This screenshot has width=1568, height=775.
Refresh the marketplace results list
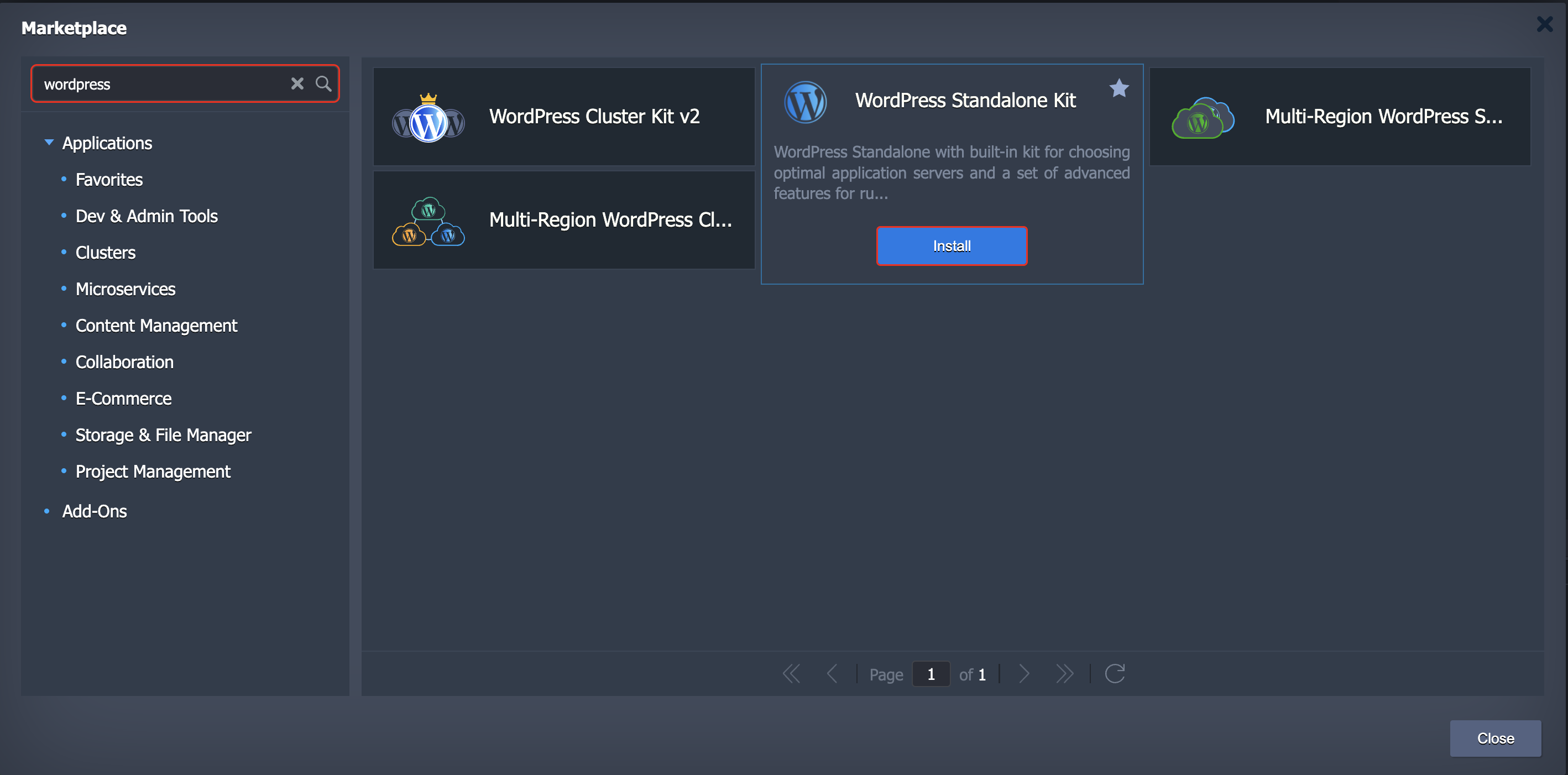point(1115,673)
